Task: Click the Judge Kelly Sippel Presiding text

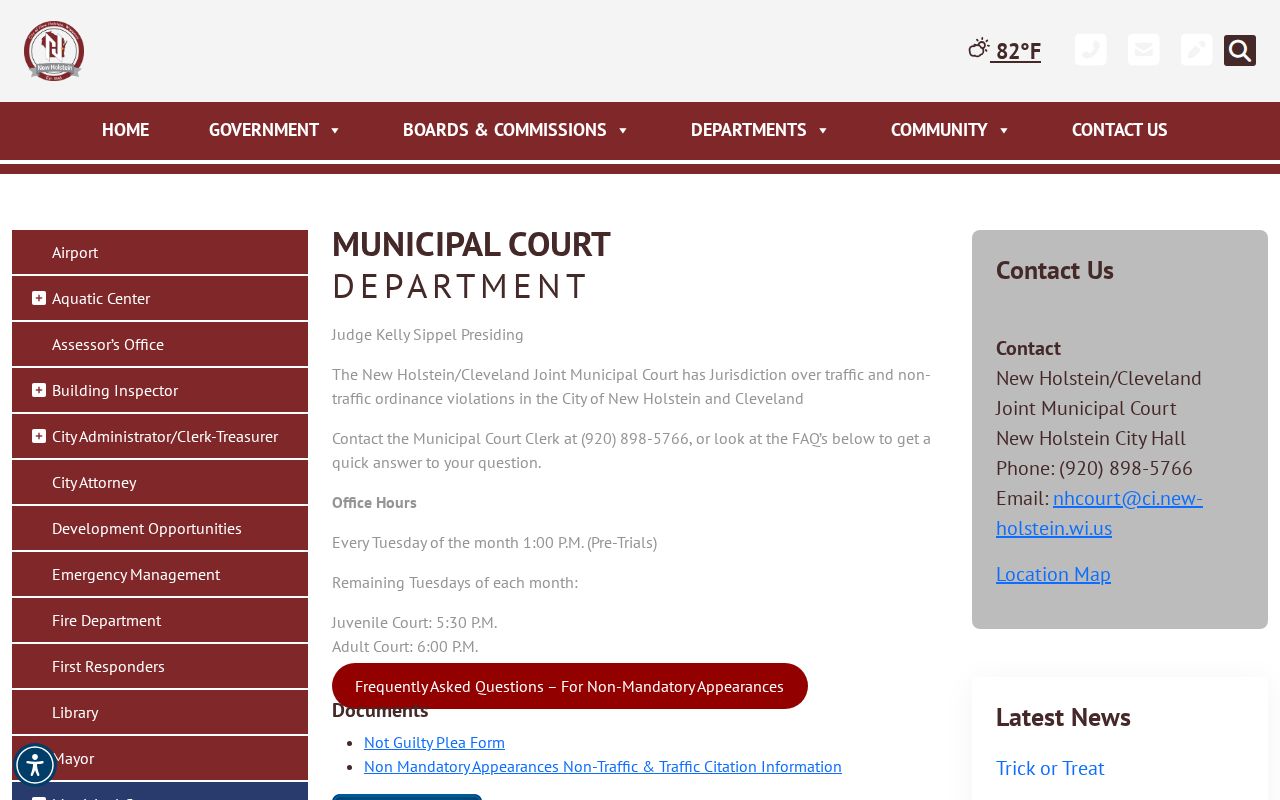Action: (428, 334)
